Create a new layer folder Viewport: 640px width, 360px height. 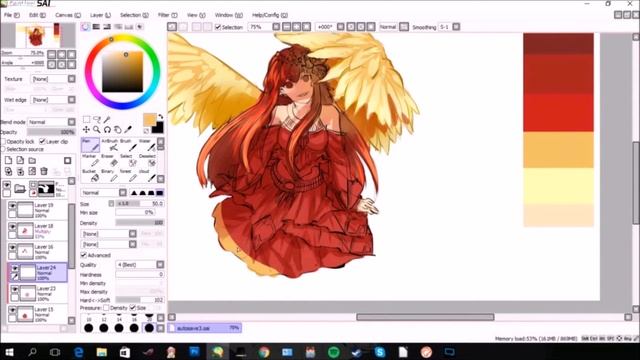(32, 160)
